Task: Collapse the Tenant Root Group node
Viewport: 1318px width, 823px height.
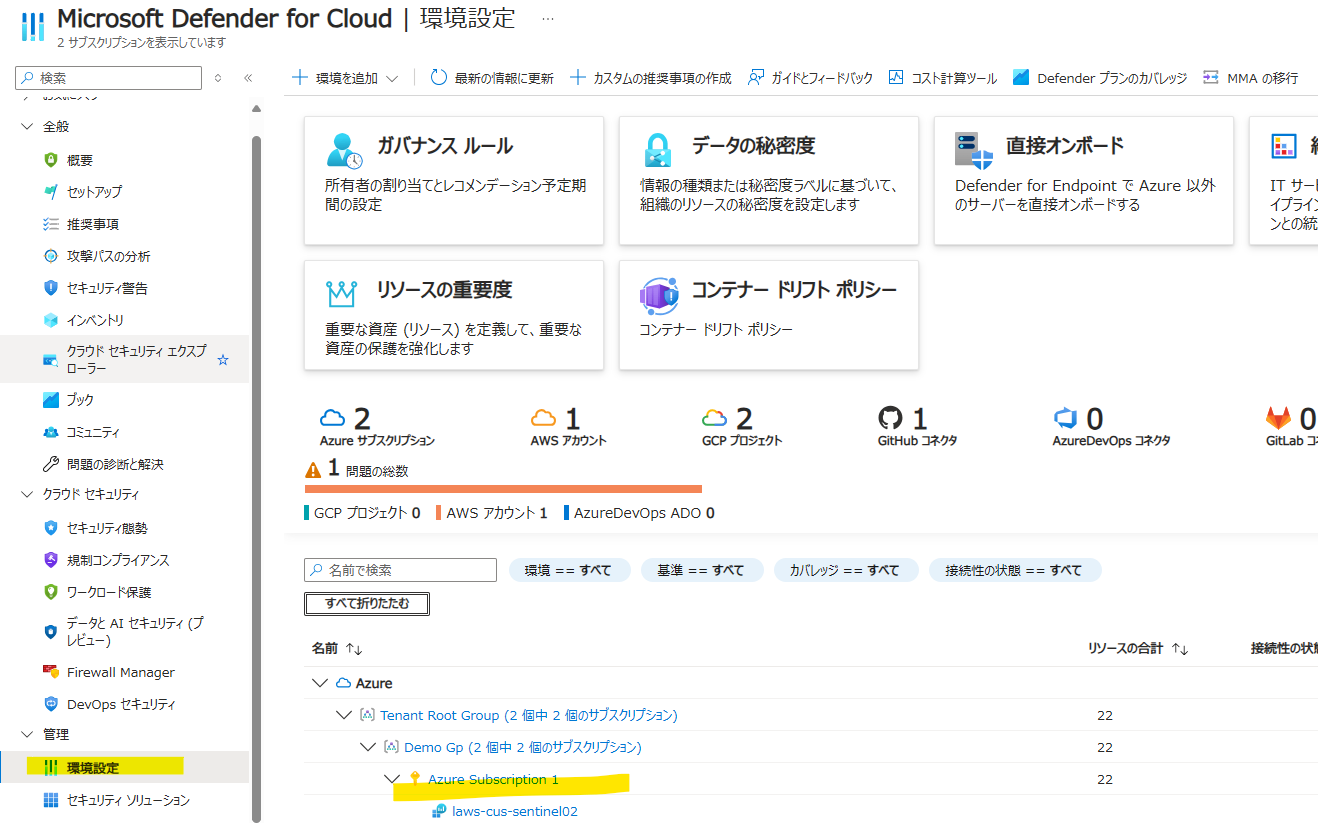Action: click(344, 715)
